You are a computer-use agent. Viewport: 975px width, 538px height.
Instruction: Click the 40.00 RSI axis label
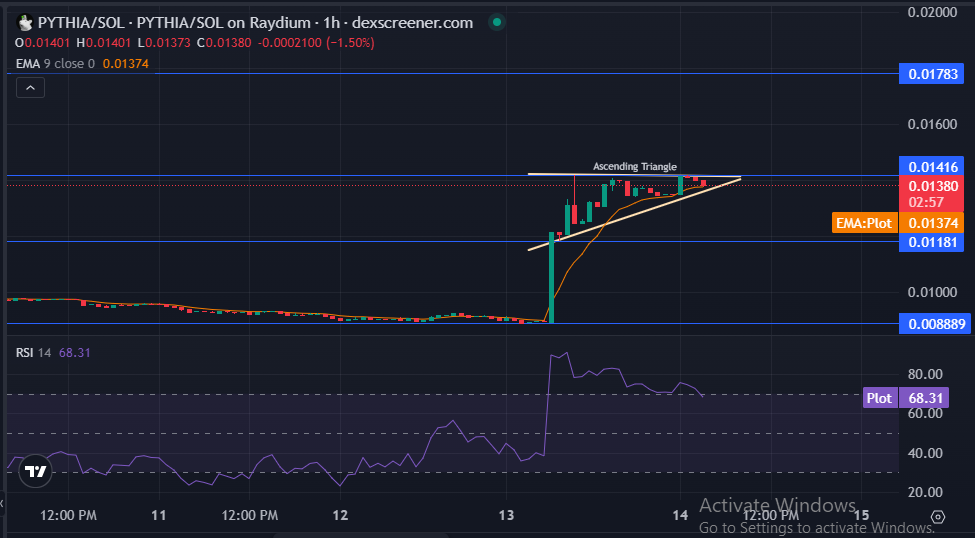click(923, 453)
